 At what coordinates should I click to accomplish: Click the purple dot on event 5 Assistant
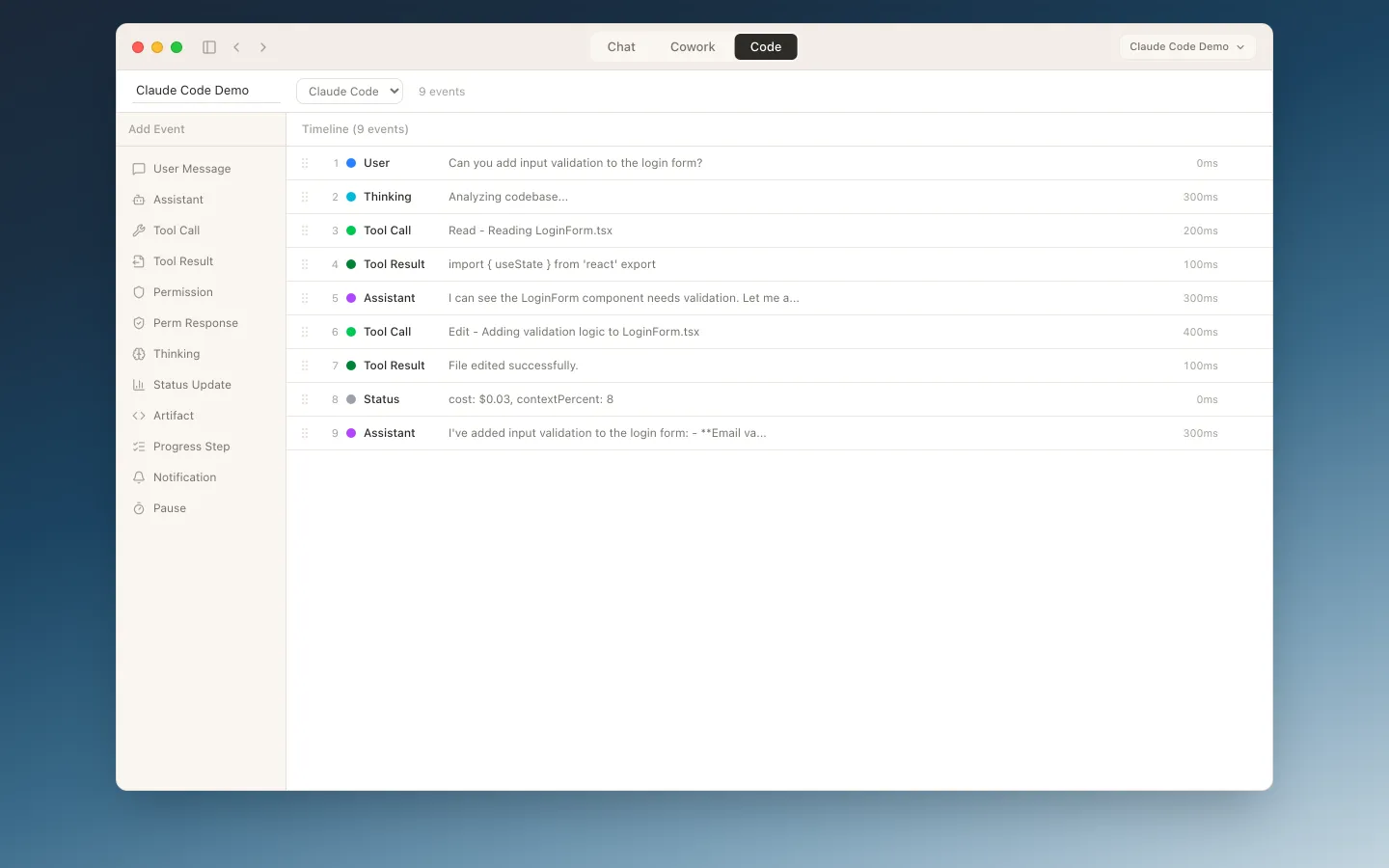coord(351,298)
